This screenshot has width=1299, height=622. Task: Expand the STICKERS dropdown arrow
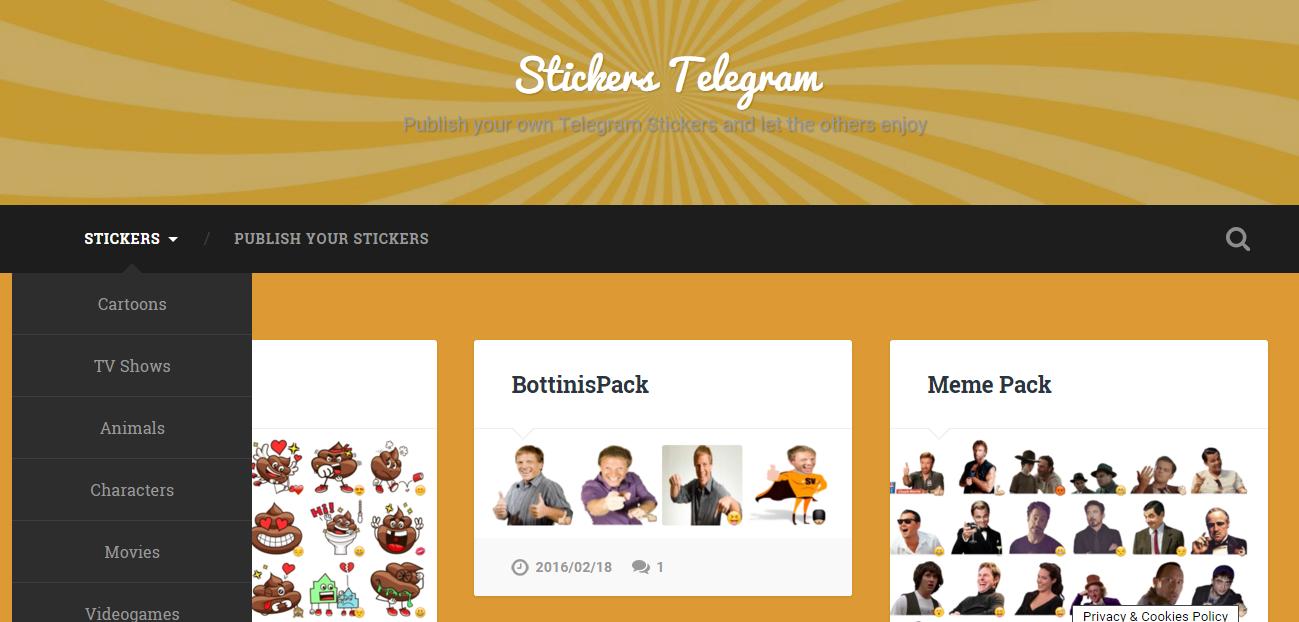173,239
